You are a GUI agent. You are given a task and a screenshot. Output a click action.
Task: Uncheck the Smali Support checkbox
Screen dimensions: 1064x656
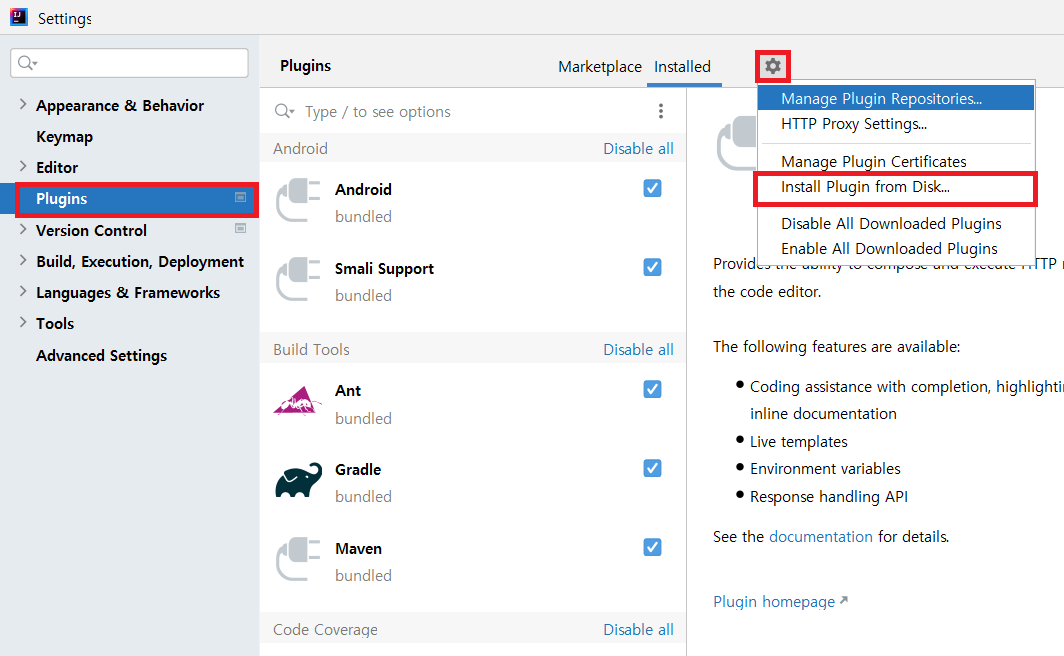[x=652, y=267]
